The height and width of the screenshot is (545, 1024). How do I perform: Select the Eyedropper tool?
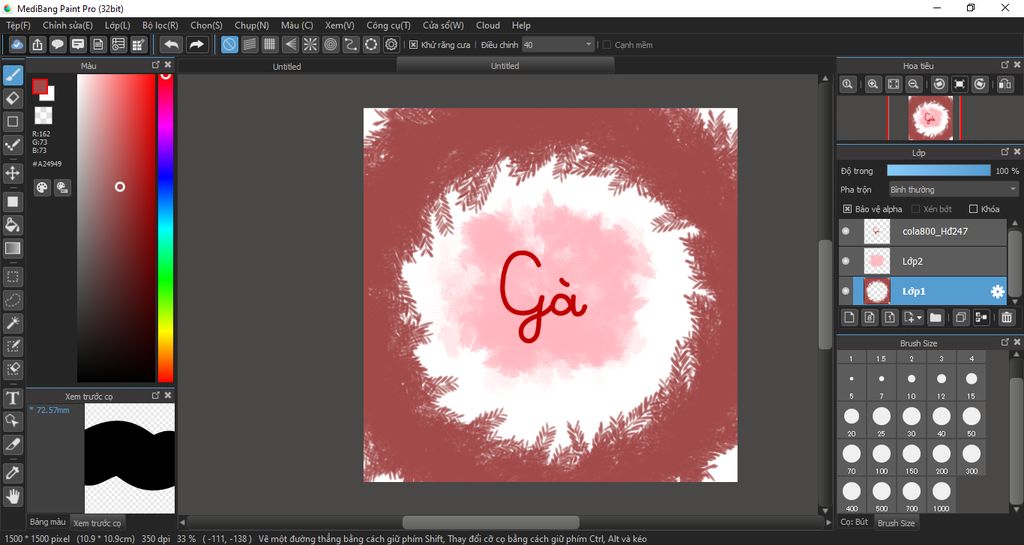12,473
